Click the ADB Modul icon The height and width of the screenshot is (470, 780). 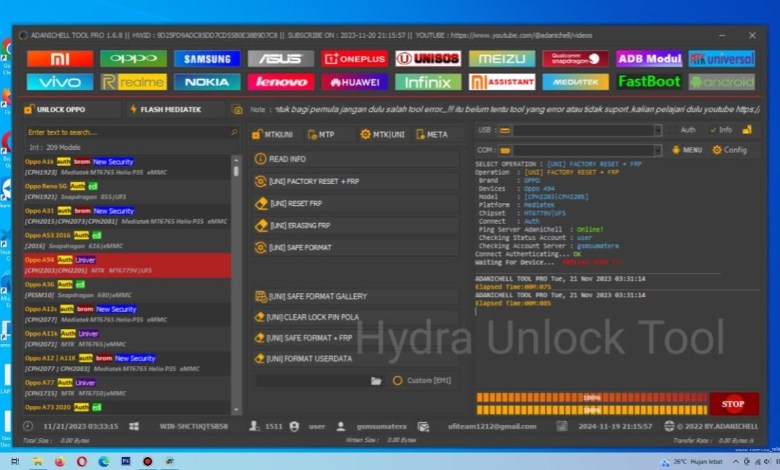click(x=649, y=58)
